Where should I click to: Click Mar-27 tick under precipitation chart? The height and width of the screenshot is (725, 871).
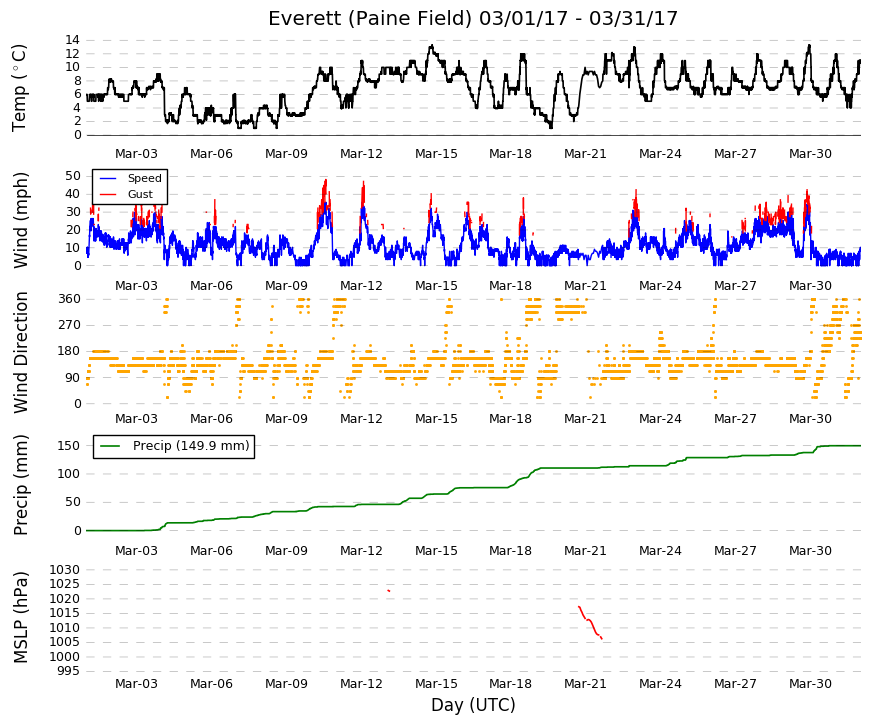coord(735,551)
